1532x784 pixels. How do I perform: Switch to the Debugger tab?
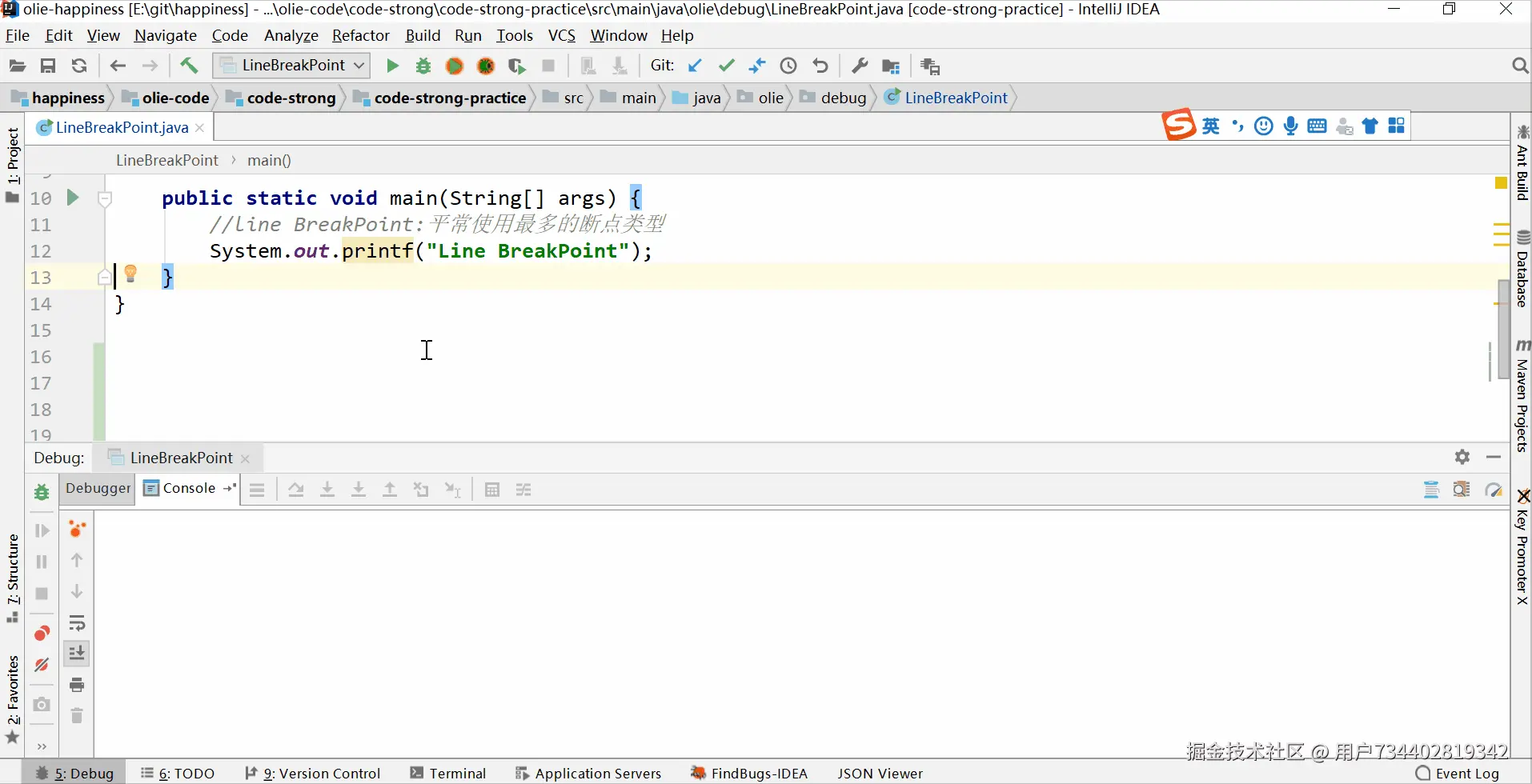click(98, 488)
